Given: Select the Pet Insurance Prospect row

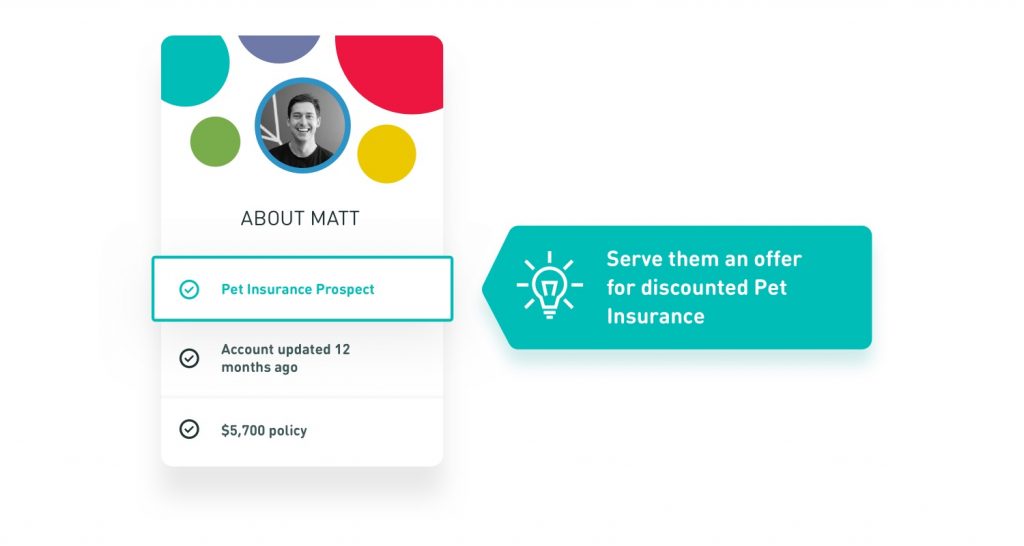Looking at the screenshot, I should coord(302,289).
